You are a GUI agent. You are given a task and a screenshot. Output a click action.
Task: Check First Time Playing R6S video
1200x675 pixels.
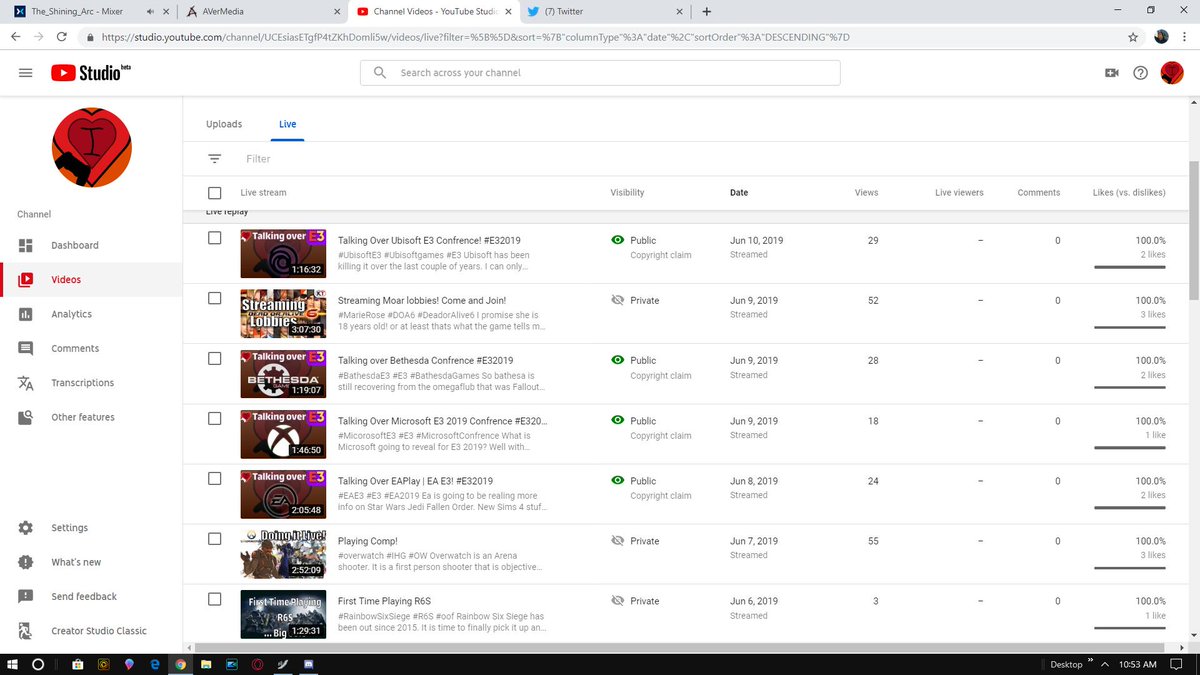click(215, 599)
